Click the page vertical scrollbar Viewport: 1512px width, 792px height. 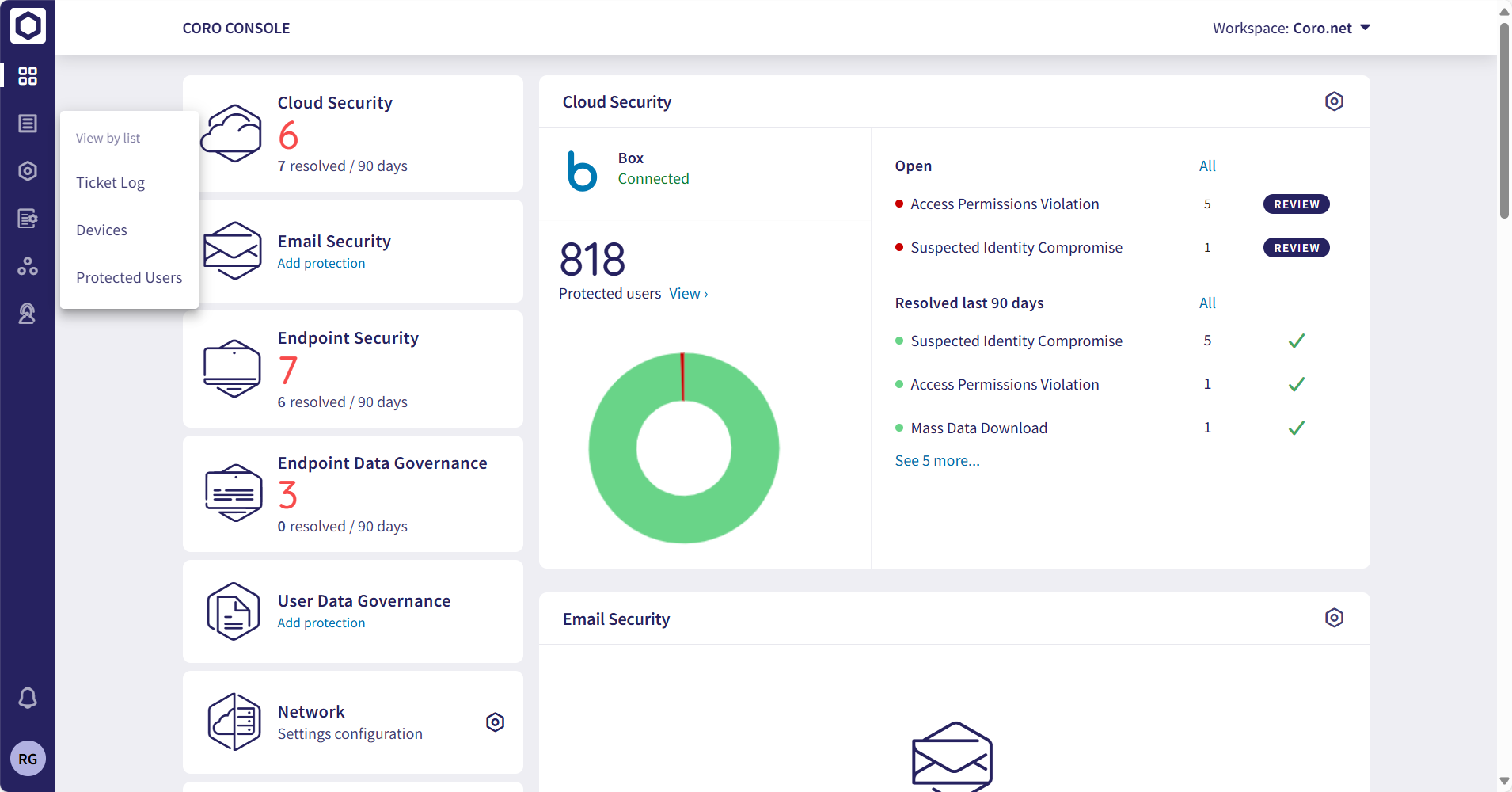click(x=1504, y=119)
